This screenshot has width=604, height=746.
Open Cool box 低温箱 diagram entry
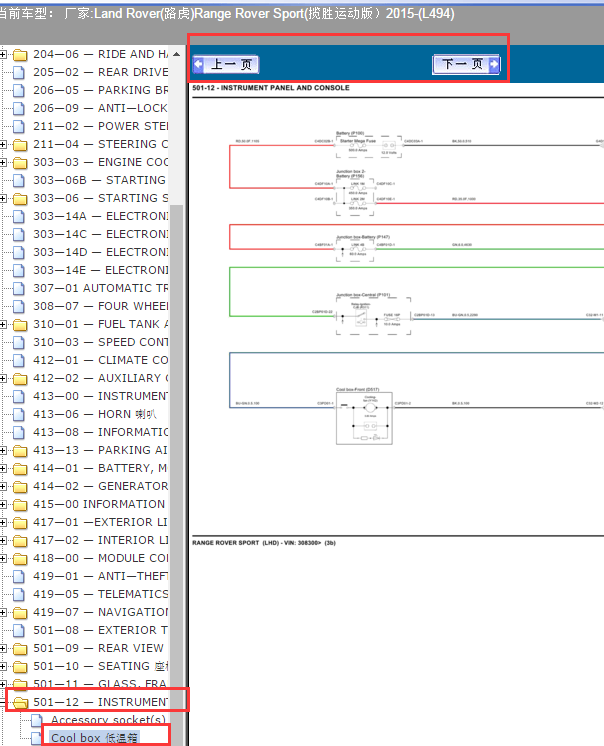pos(94,738)
